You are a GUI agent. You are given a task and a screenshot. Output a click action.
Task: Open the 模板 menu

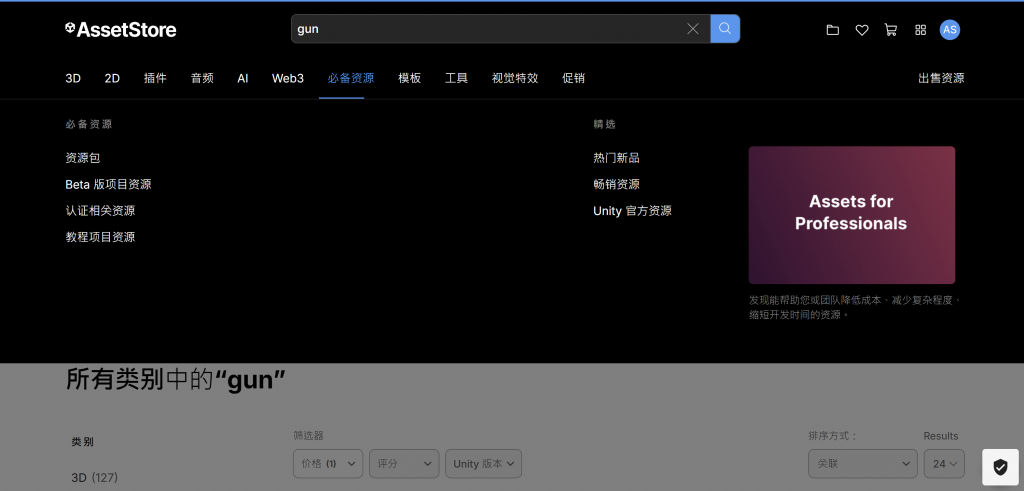409,78
